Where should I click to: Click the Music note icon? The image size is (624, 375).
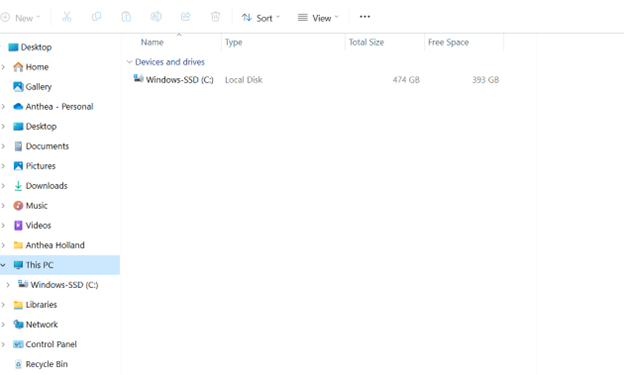pyautogui.click(x=18, y=205)
